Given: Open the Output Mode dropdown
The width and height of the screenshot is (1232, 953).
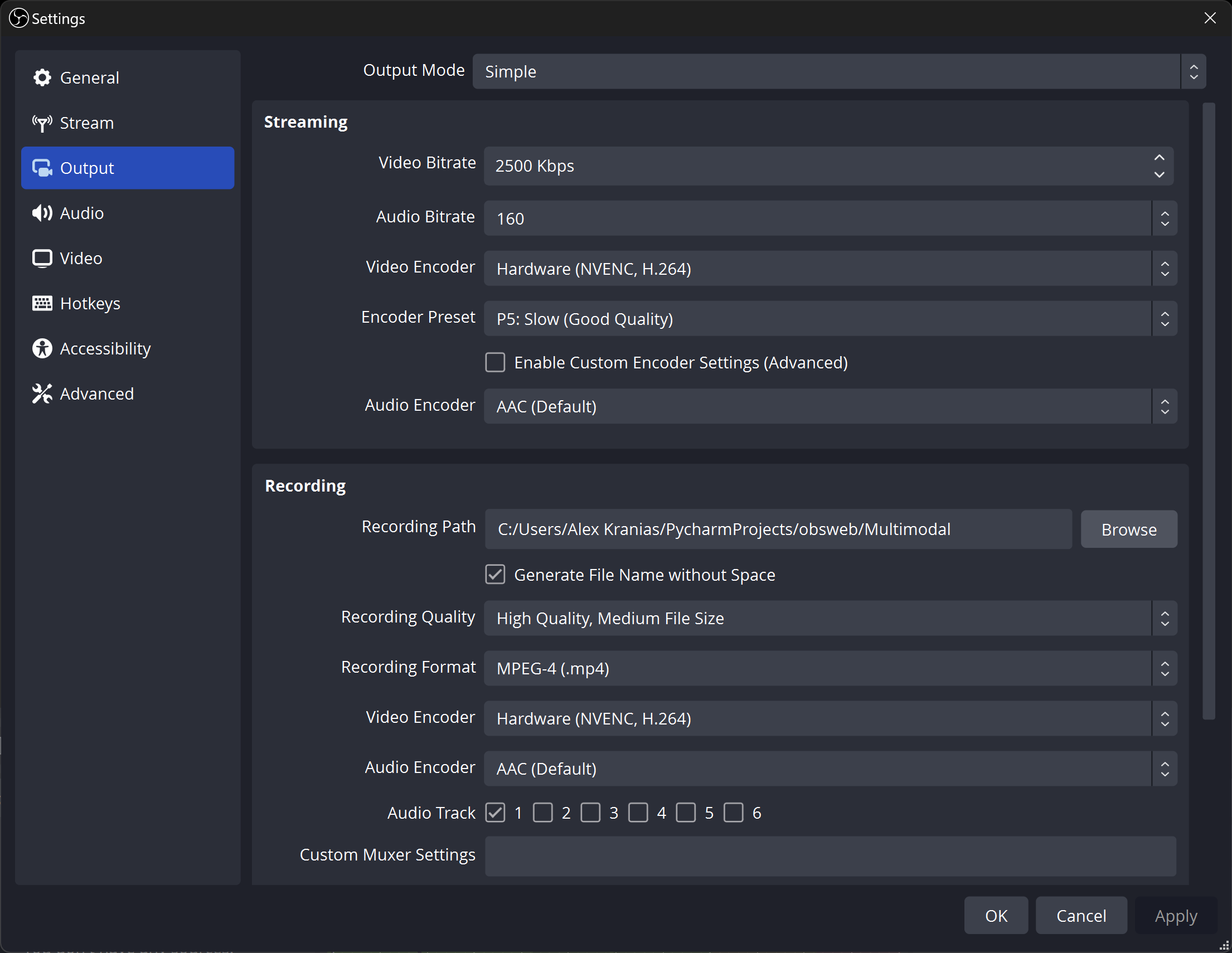Looking at the screenshot, I should [x=838, y=72].
